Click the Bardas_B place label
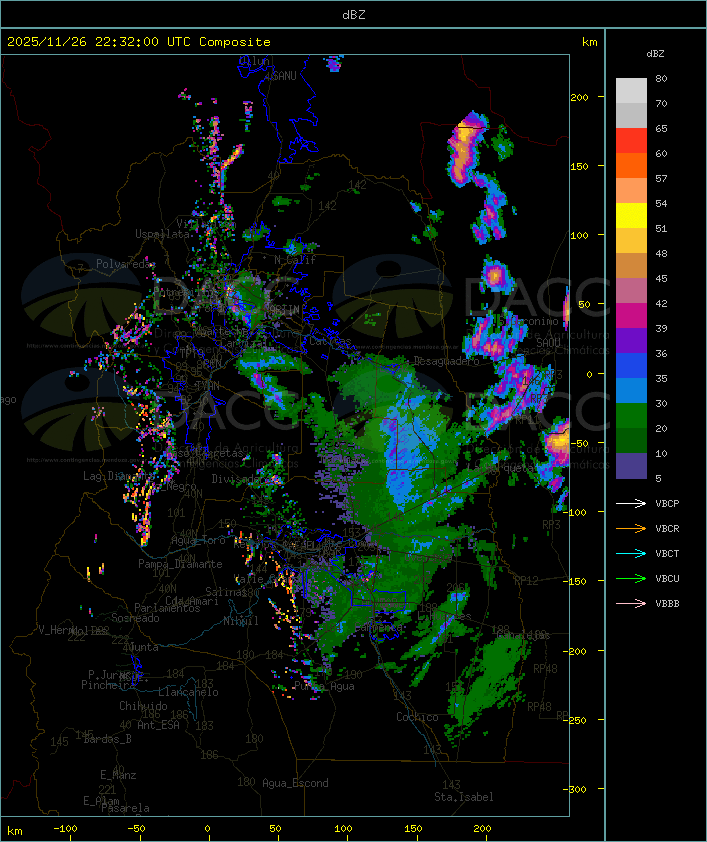Image resolution: width=707 pixels, height=842 pixels. 108,739
